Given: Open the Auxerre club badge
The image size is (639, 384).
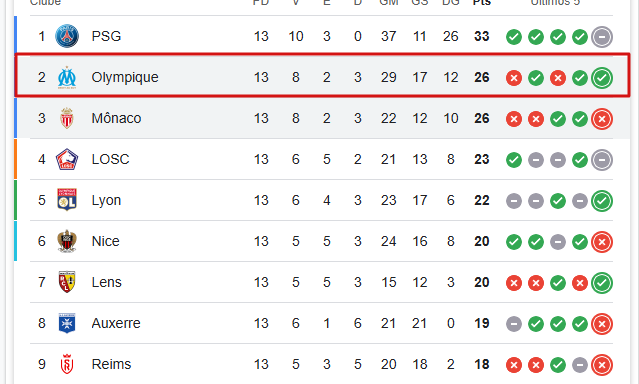Looking at the screenshot, I should [67, 323].
